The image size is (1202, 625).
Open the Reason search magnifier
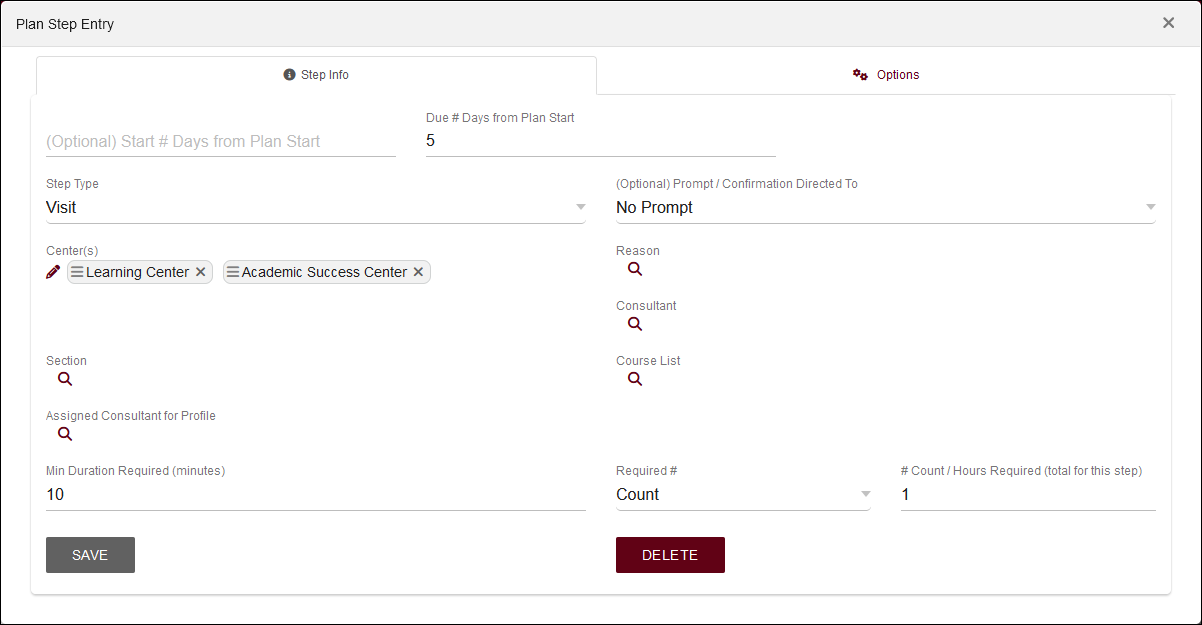coord(634,269)
